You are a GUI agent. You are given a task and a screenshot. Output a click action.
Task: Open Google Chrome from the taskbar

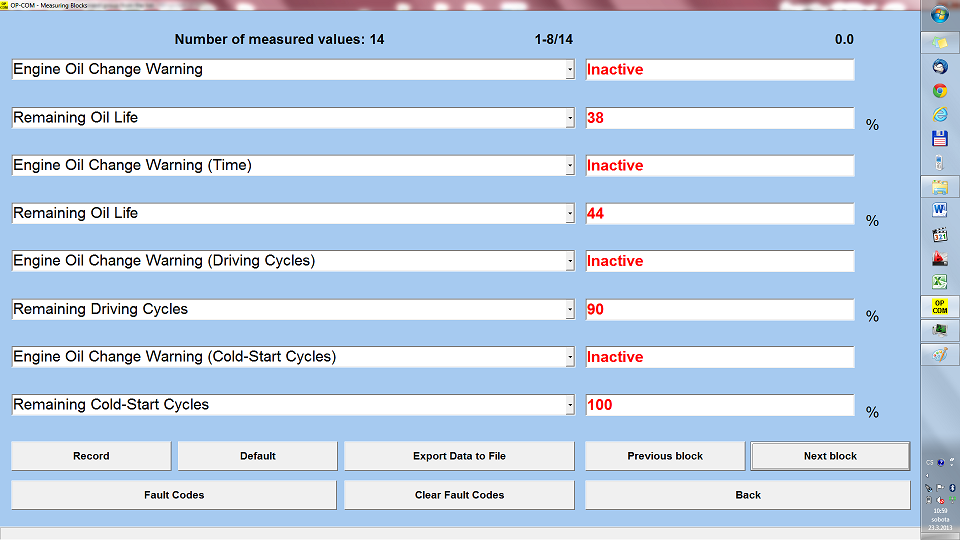click(940, 91)
